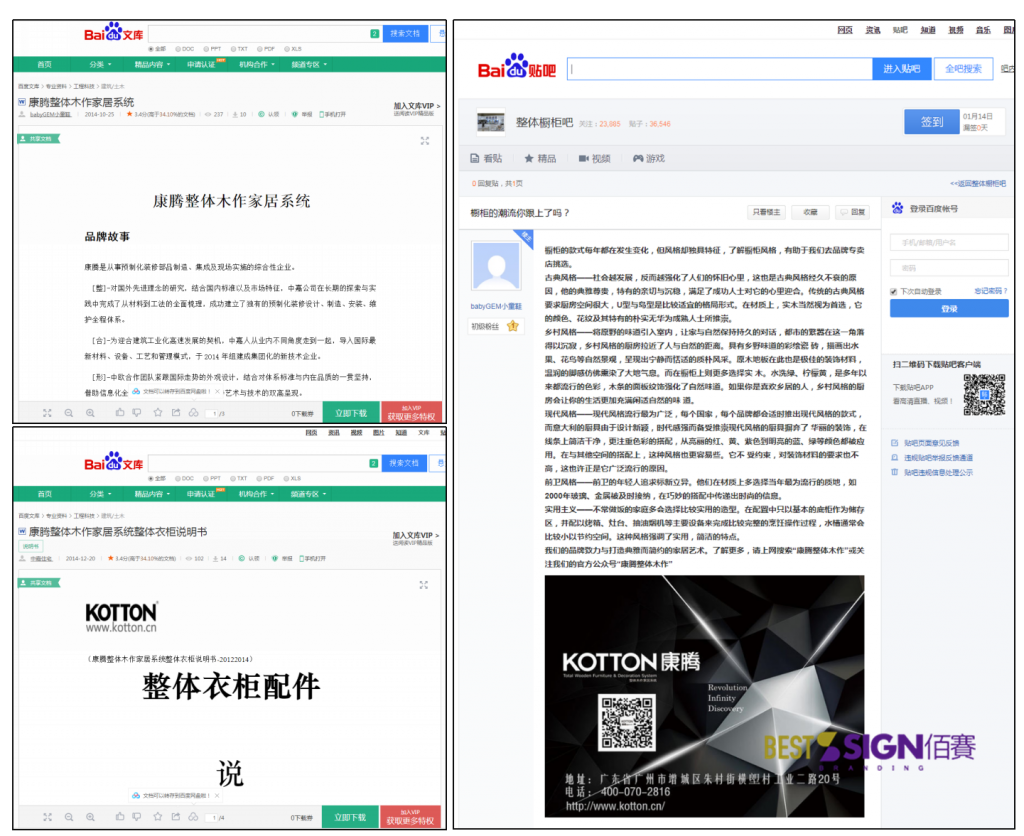Thumbs-up icon in bottom Wenku toolbar
1024x836 pixels.
pyautogui.click(x=120, y=816)
